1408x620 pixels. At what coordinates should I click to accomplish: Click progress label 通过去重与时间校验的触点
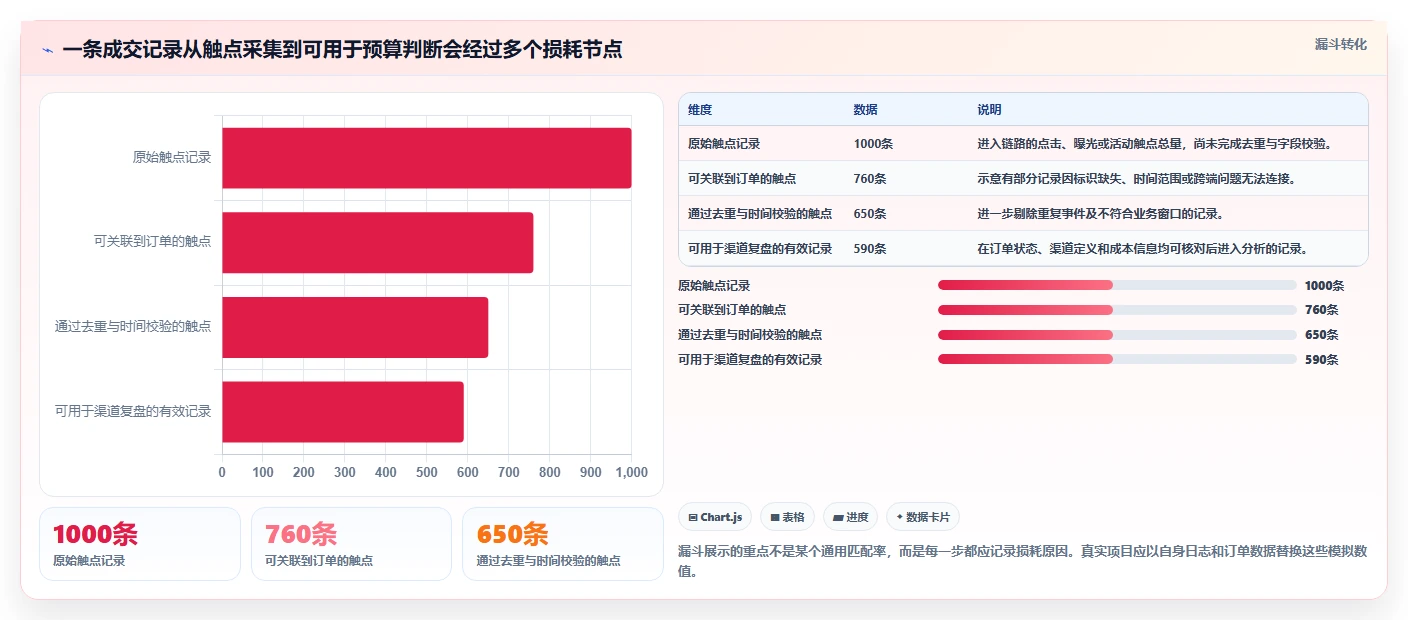(x=750, y=335)
